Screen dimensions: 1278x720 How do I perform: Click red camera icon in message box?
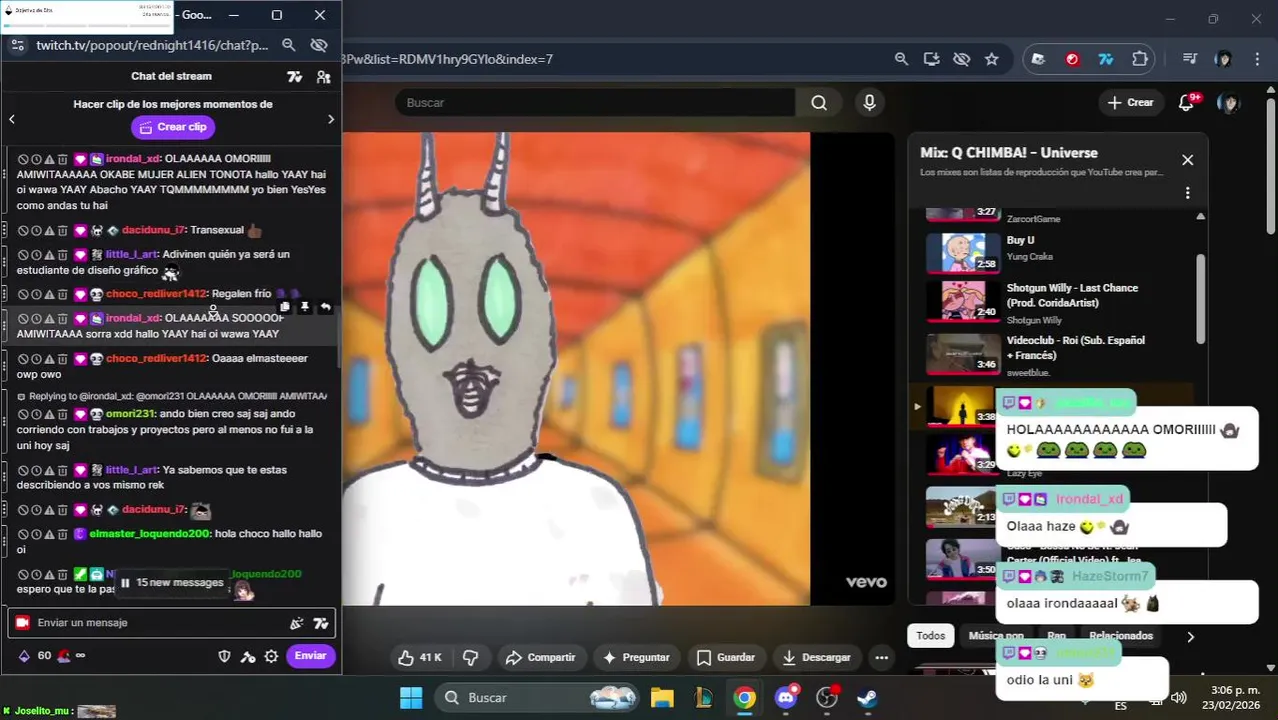point(22,623)
